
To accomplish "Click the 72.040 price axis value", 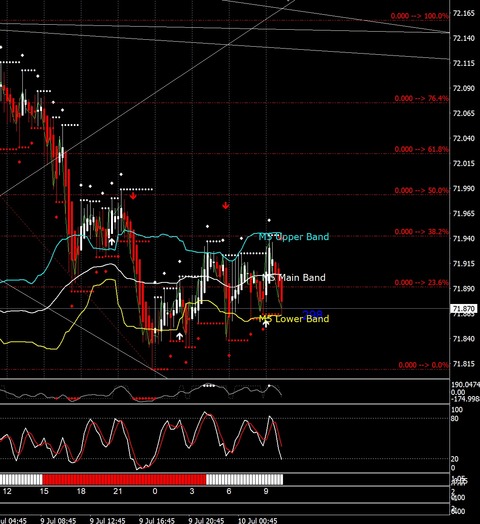I will point(464,138).
